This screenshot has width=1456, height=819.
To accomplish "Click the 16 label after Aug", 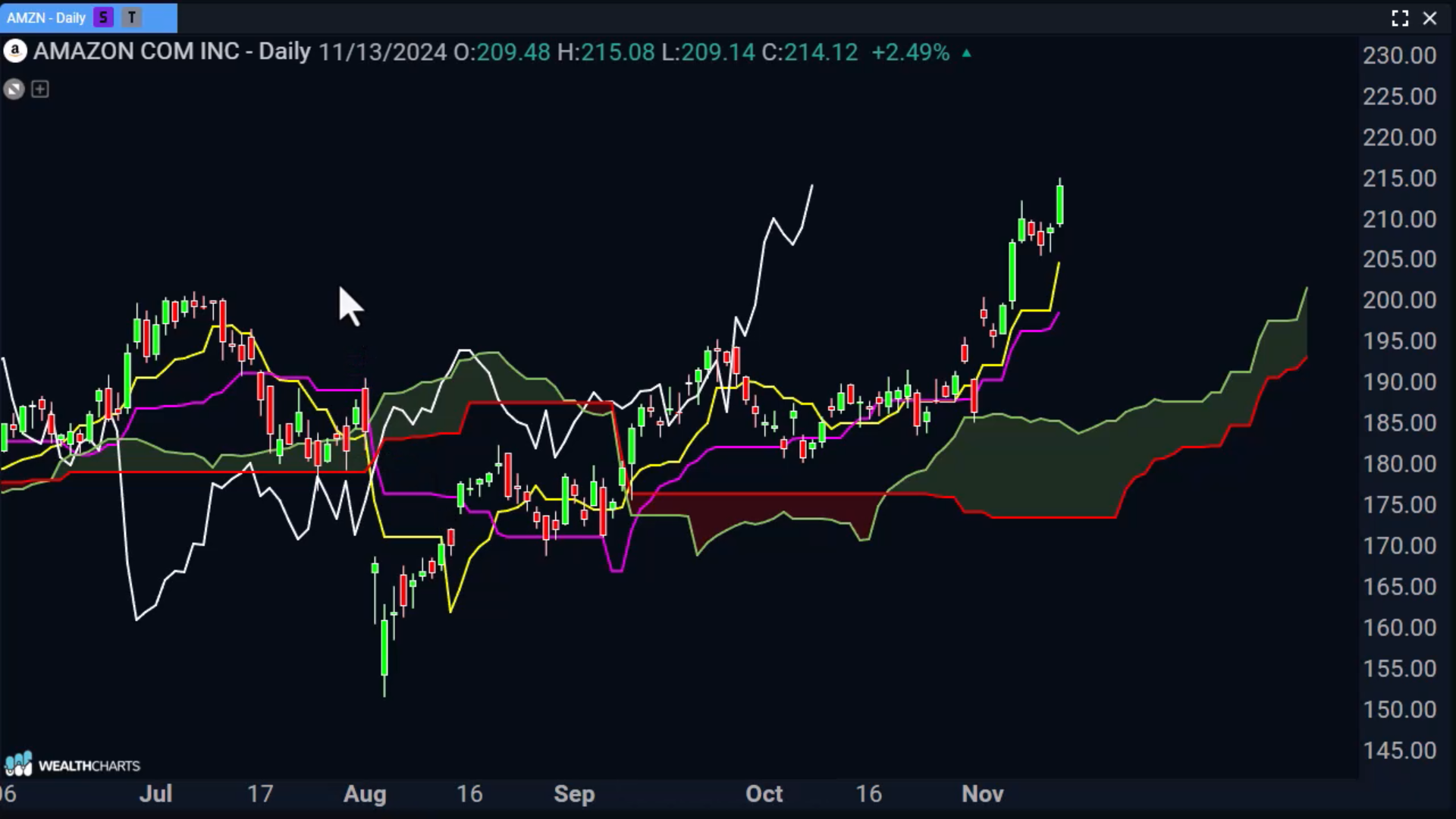I will pos(469,794).
